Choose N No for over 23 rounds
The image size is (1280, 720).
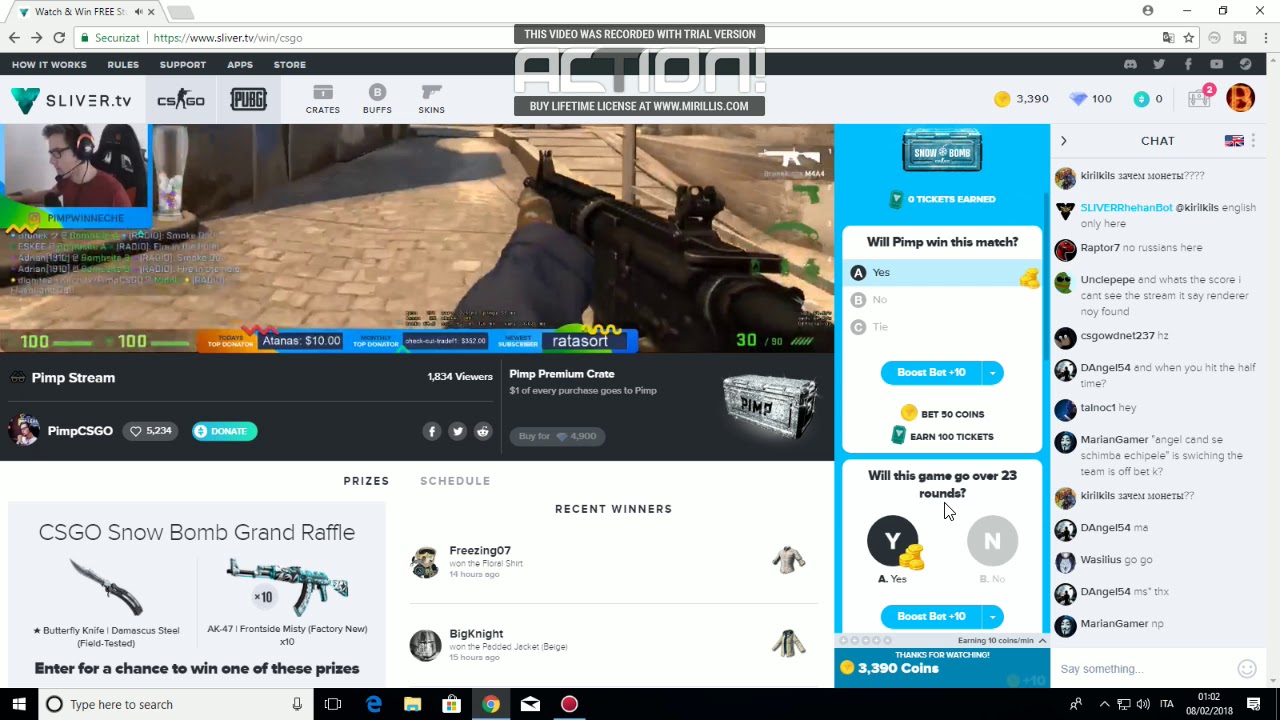point(992,541)
